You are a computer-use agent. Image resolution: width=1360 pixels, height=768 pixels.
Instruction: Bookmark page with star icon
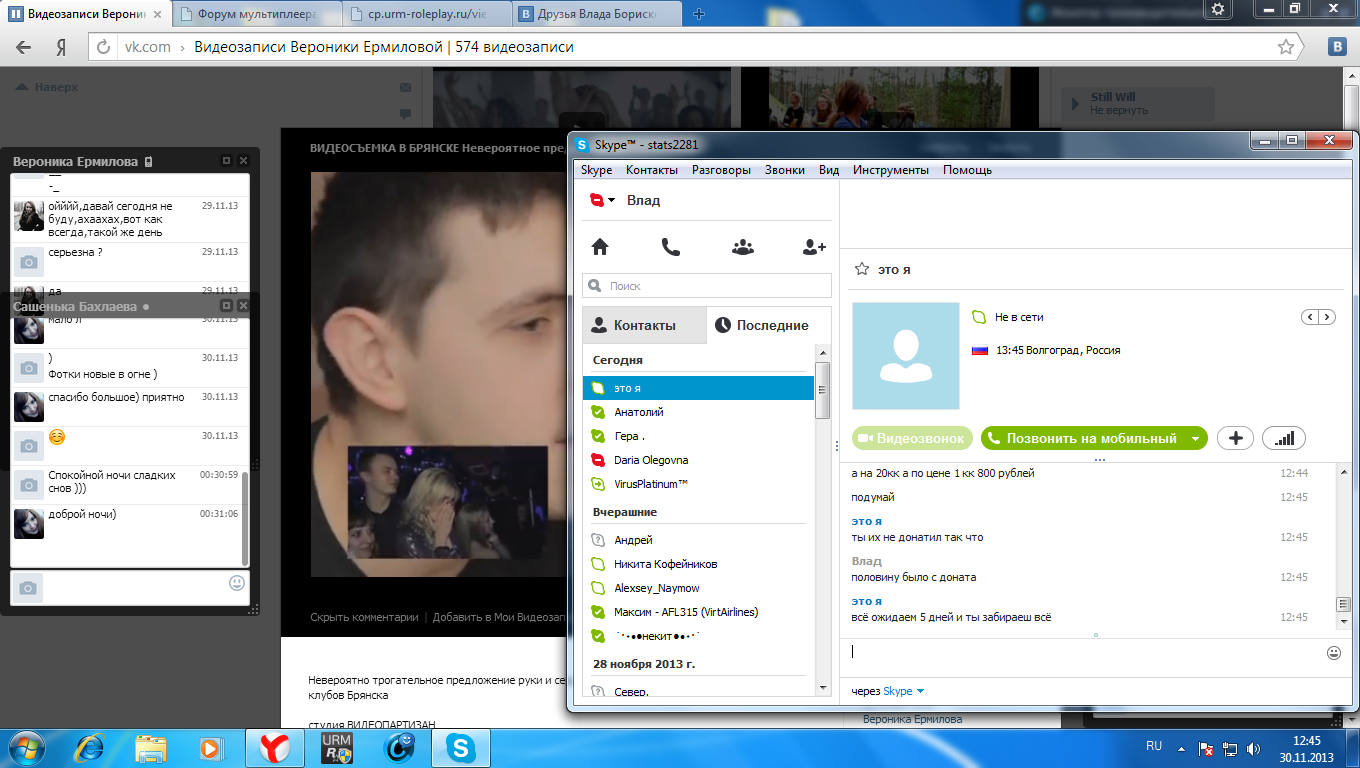tap(1286, 47)
